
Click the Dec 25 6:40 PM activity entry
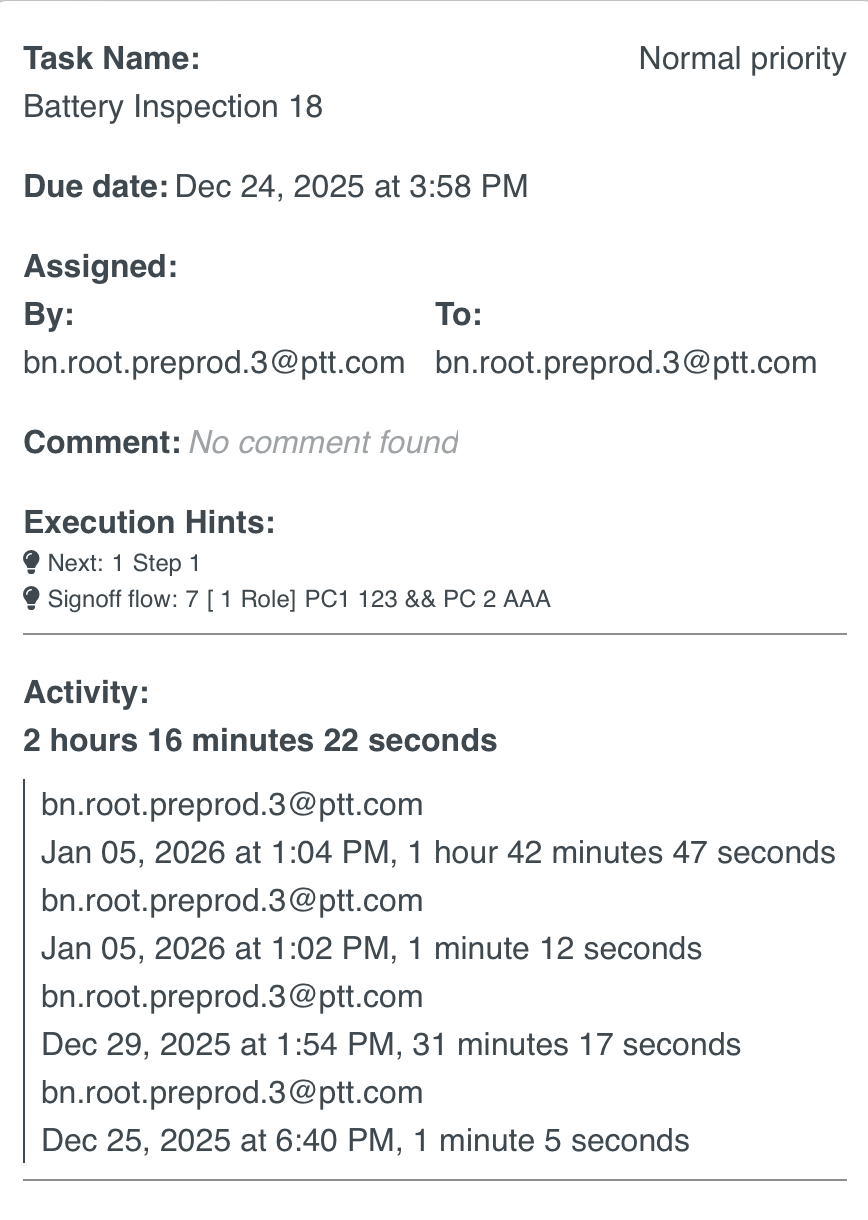[x=365, y=1141]
